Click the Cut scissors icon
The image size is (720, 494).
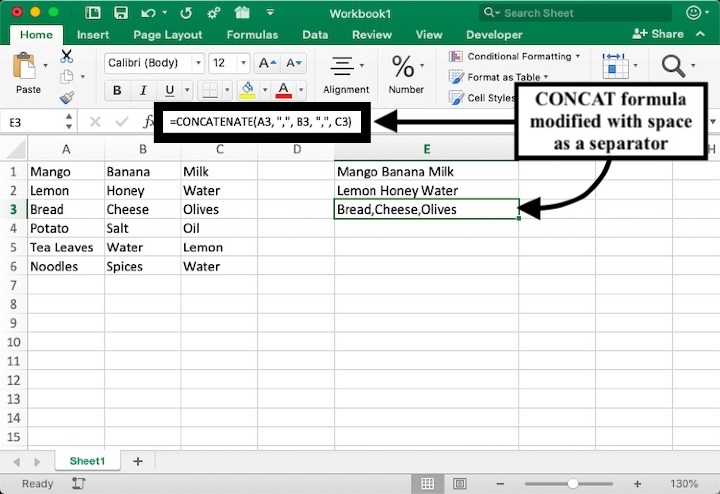click(67, 56)
